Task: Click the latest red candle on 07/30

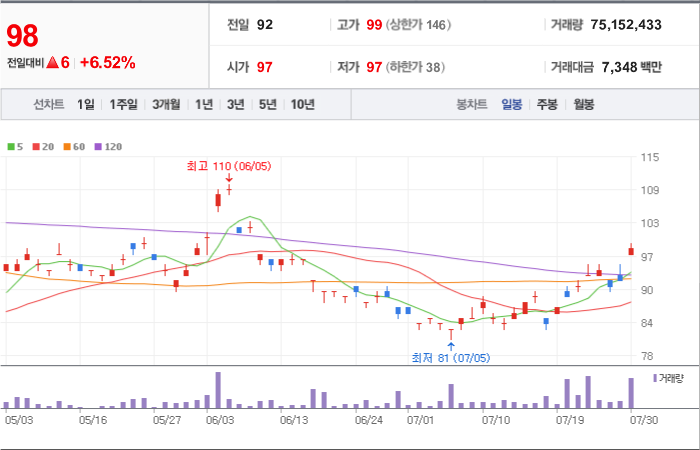Action: point(631,251)
